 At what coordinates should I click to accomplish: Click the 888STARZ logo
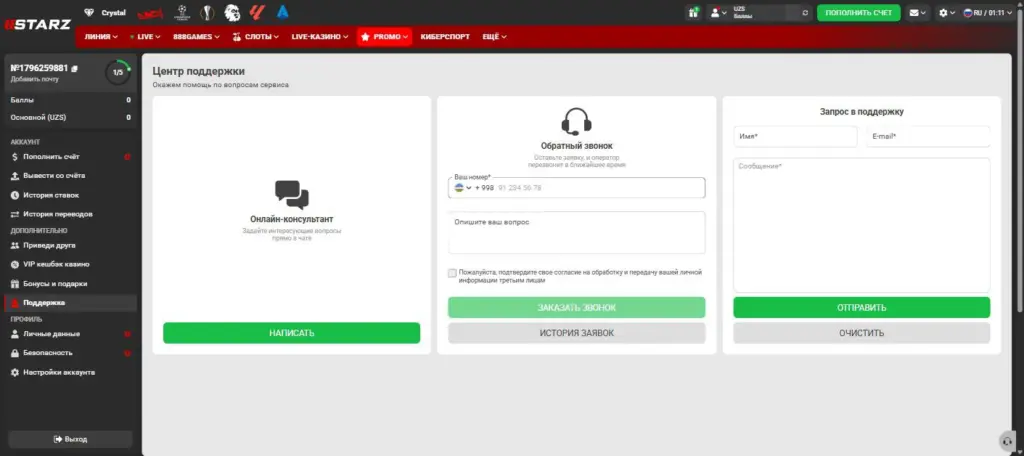coord(37,25)
